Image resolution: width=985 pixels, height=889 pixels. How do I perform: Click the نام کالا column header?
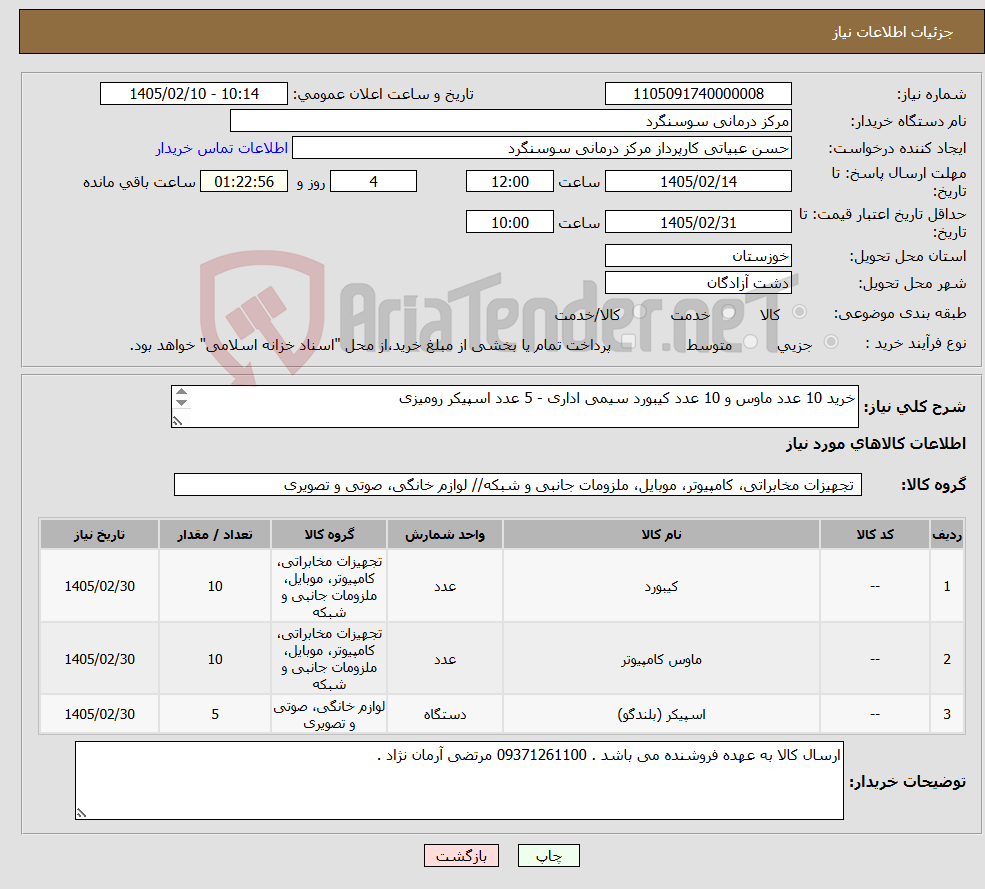coord(661,534)
